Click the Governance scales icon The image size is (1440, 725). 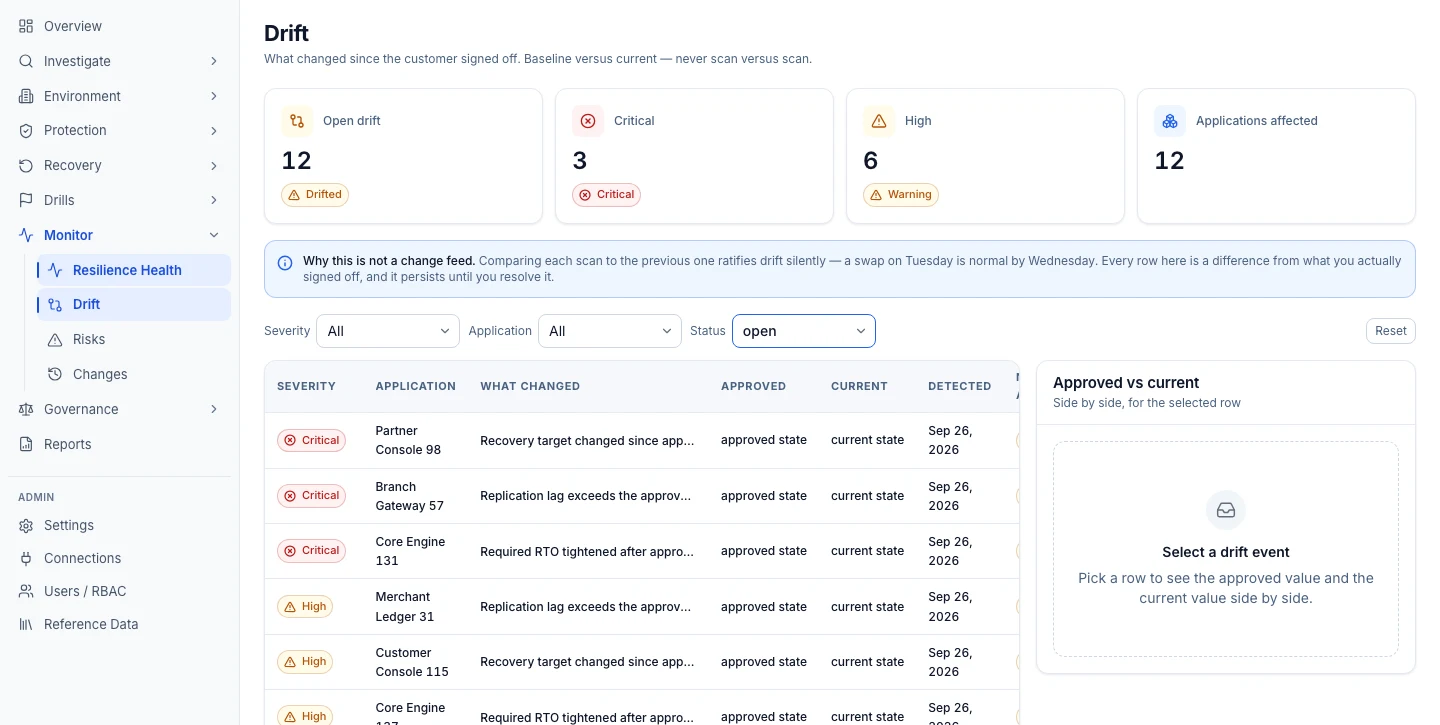26,409
